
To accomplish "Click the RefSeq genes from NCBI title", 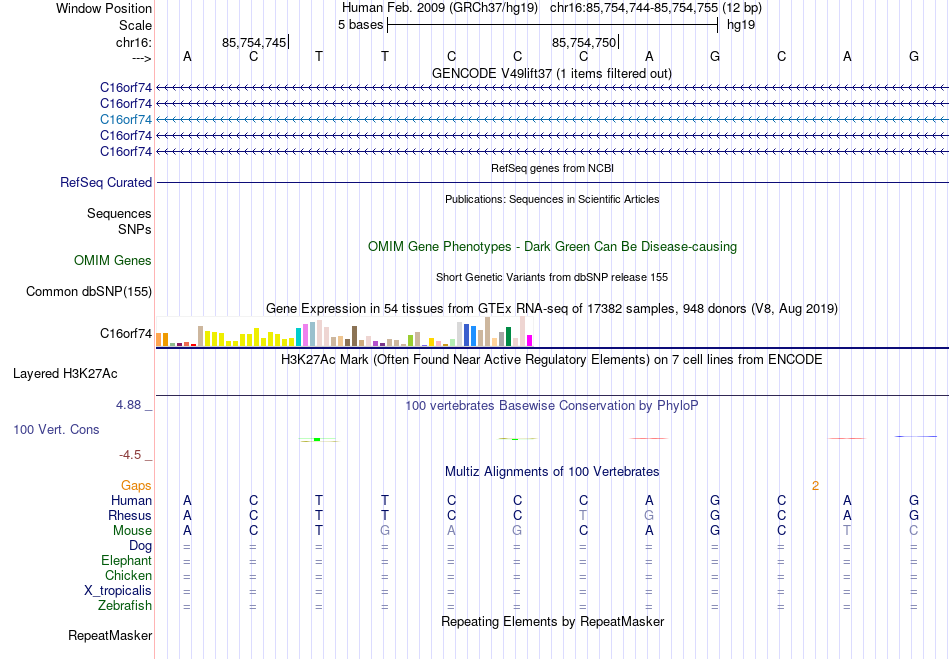I will (x=552, y=168).
